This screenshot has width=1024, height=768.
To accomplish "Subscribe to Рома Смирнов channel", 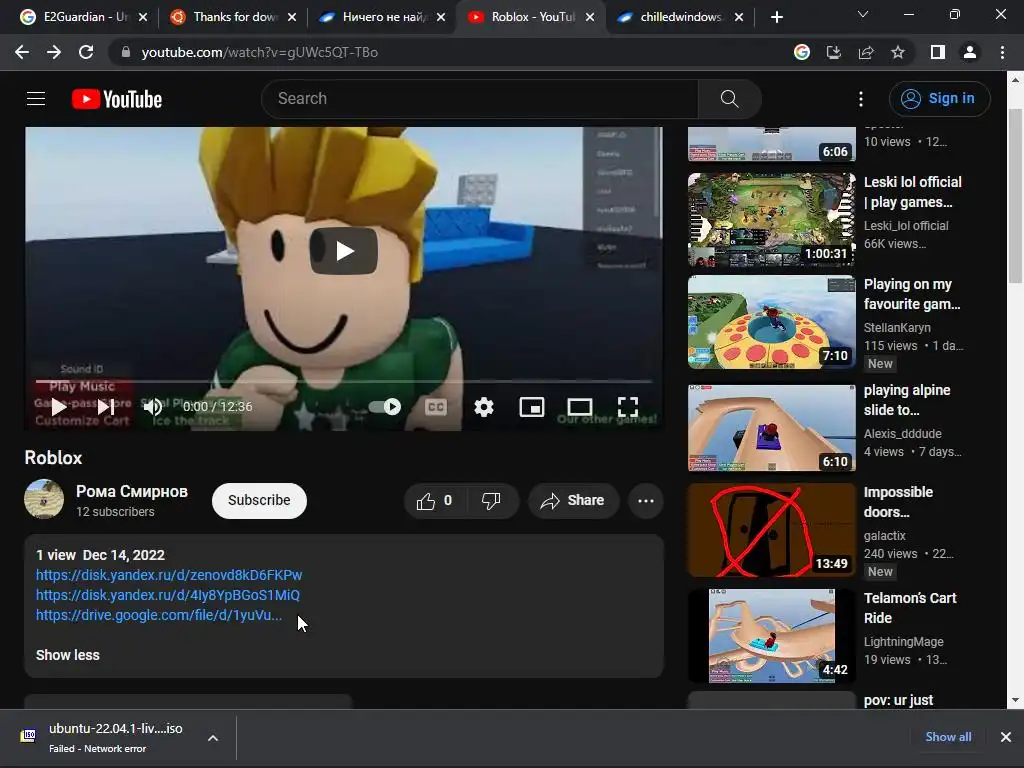I will (259, 501).
